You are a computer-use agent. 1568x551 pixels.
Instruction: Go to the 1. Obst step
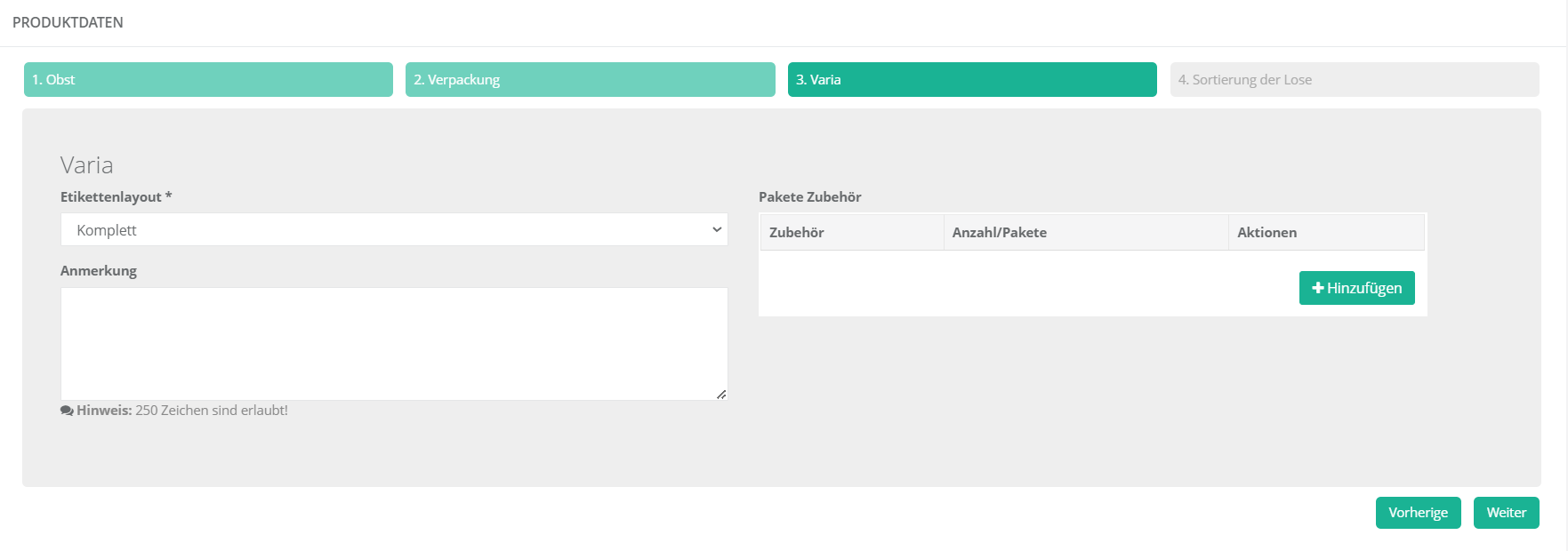(208, 79)
